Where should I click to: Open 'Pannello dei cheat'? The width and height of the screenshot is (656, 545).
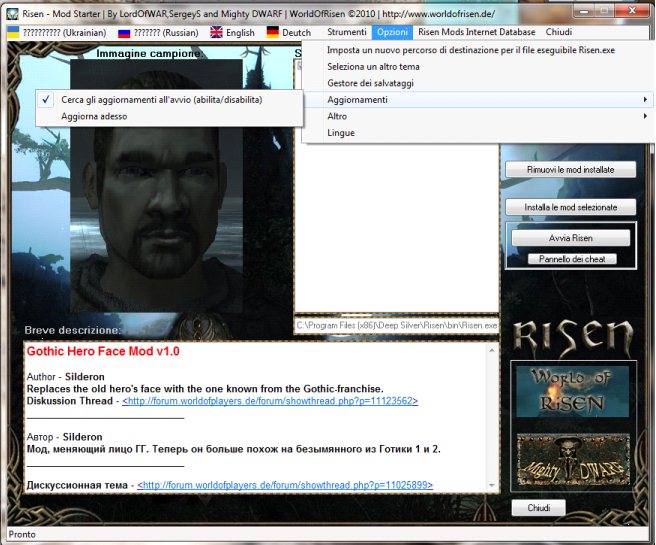click(572, 259)
